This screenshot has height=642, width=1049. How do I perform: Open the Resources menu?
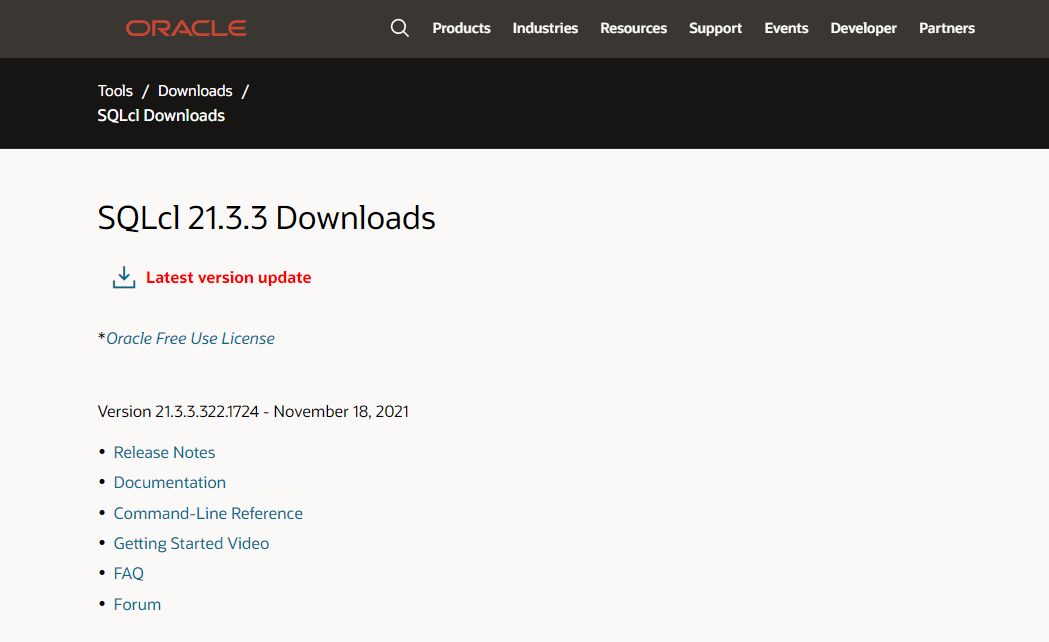pos(634,28)
